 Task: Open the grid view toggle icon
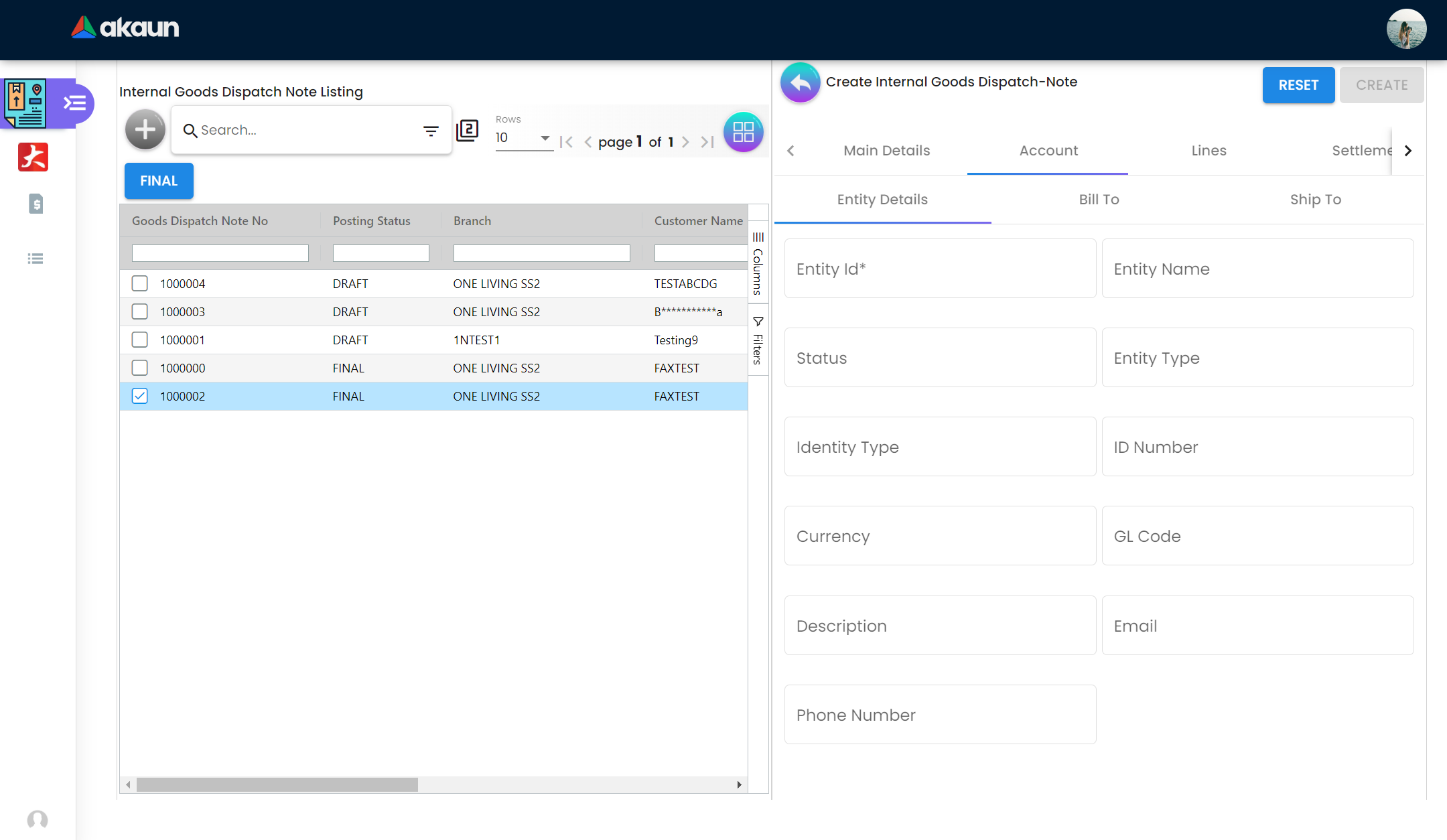tap(743, 132)
